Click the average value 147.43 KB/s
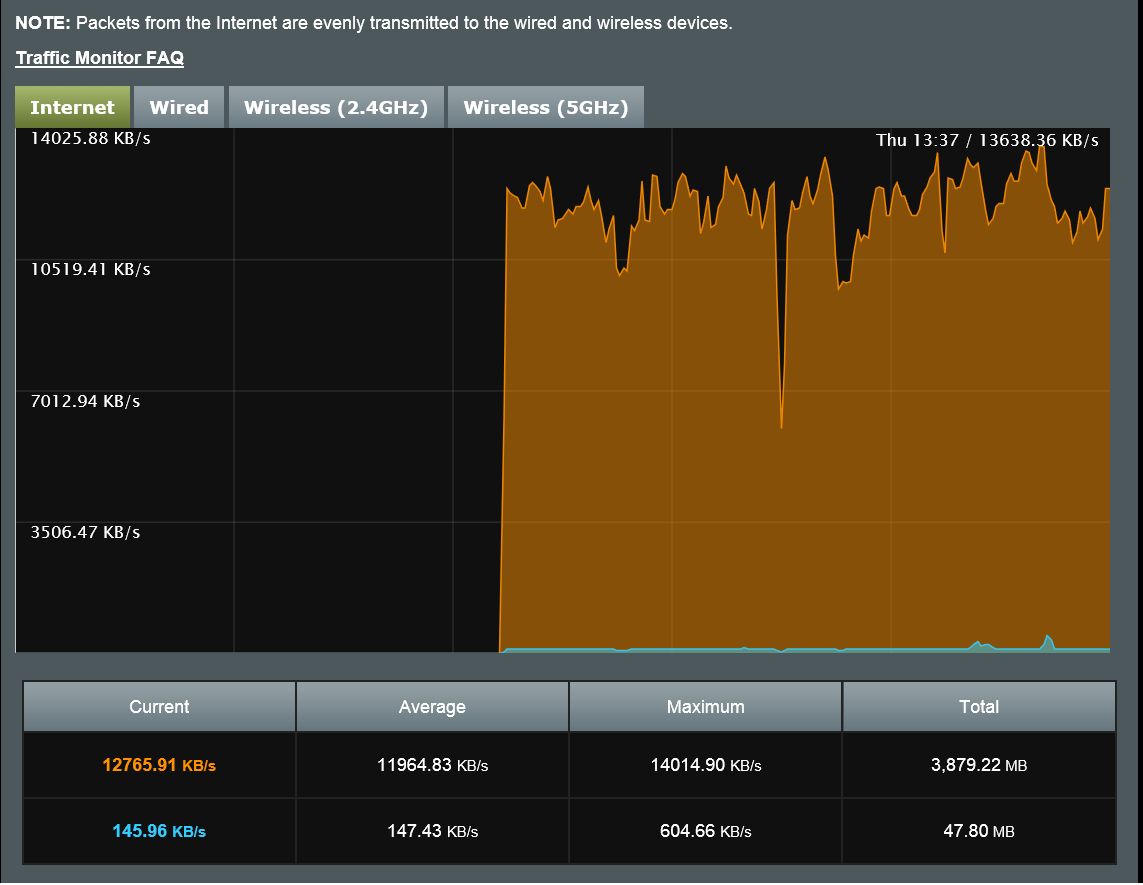1143x885 pixels. coord(432,831)
